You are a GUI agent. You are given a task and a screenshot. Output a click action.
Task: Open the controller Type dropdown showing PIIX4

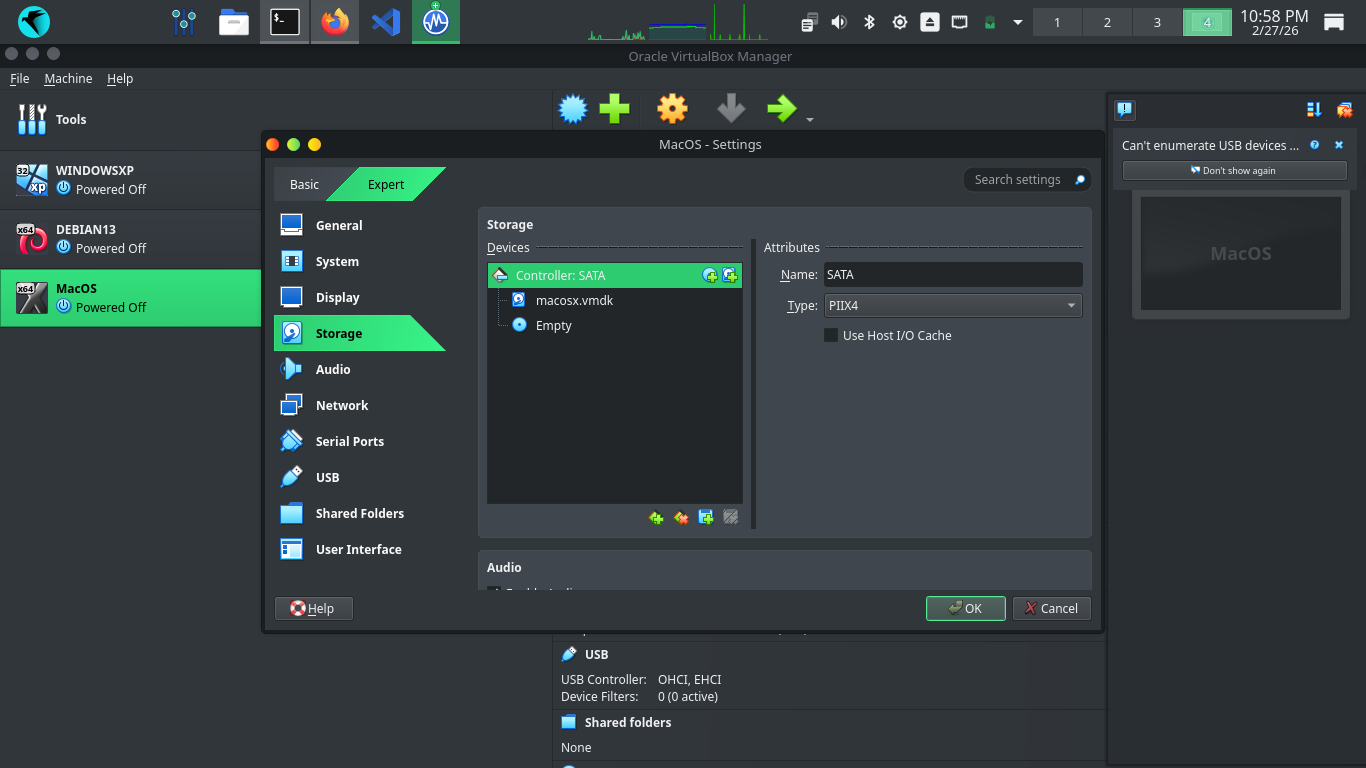pyautogui.click(x=953, y=305)
